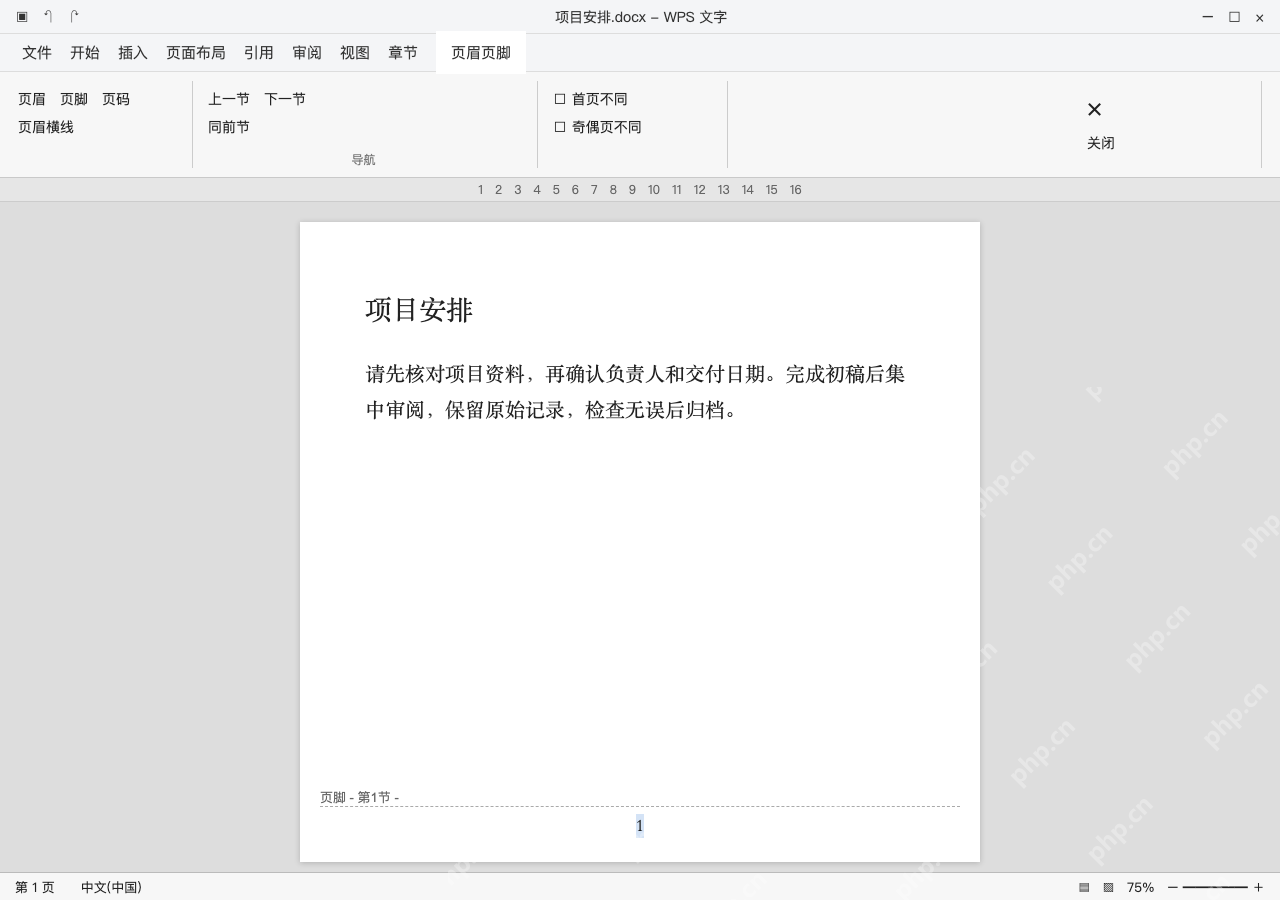Switch to the 审阅 tab
Screen dimensions: 1280x900
click(307, 53)
